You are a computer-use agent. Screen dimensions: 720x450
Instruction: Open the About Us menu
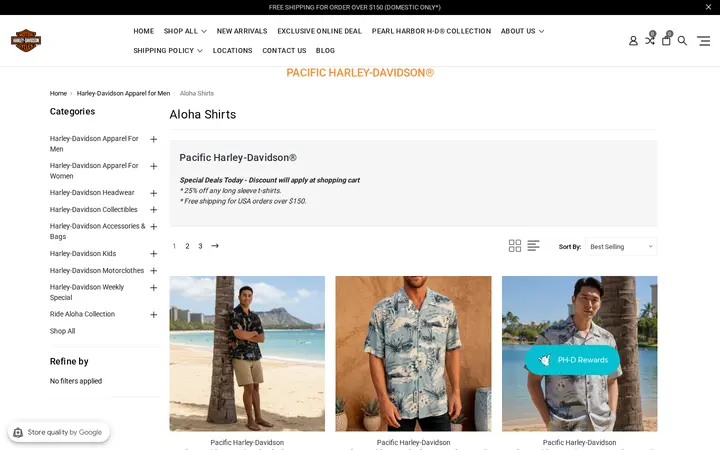[x=522, y=31]
